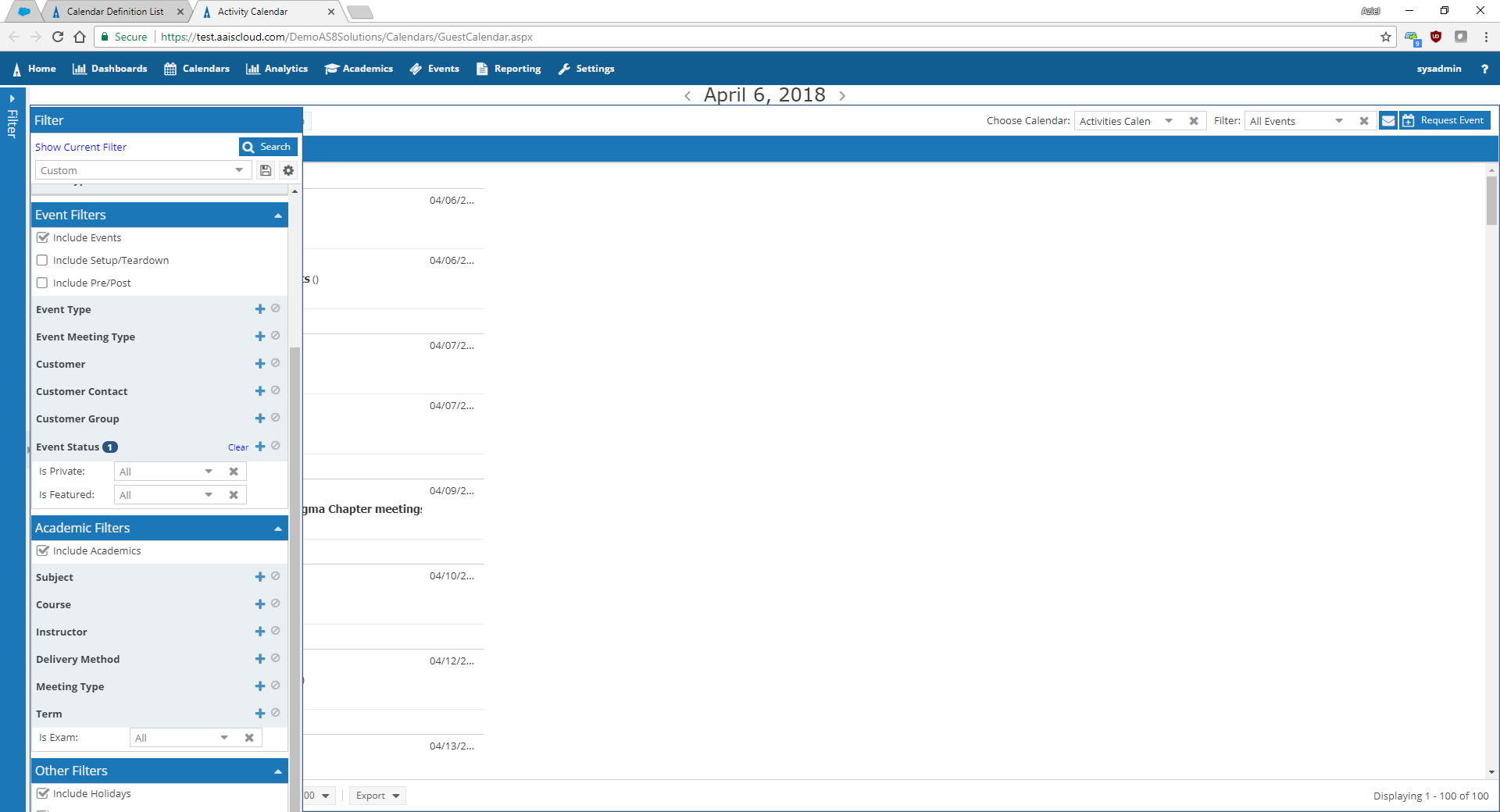1500x812 pixels.
Task: Save the custom filter with disk icon
Action: pyautogui.click(x=266, y=170)
